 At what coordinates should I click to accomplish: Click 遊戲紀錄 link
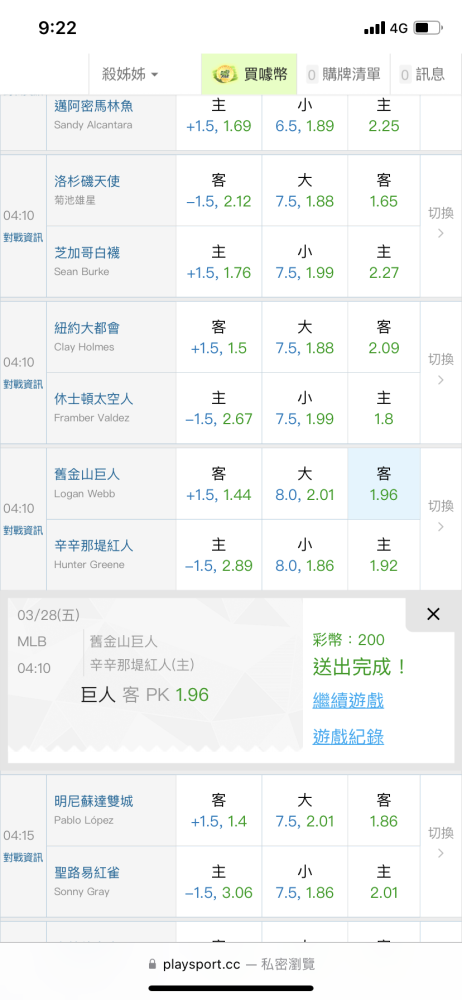click(x=348, y=737)
